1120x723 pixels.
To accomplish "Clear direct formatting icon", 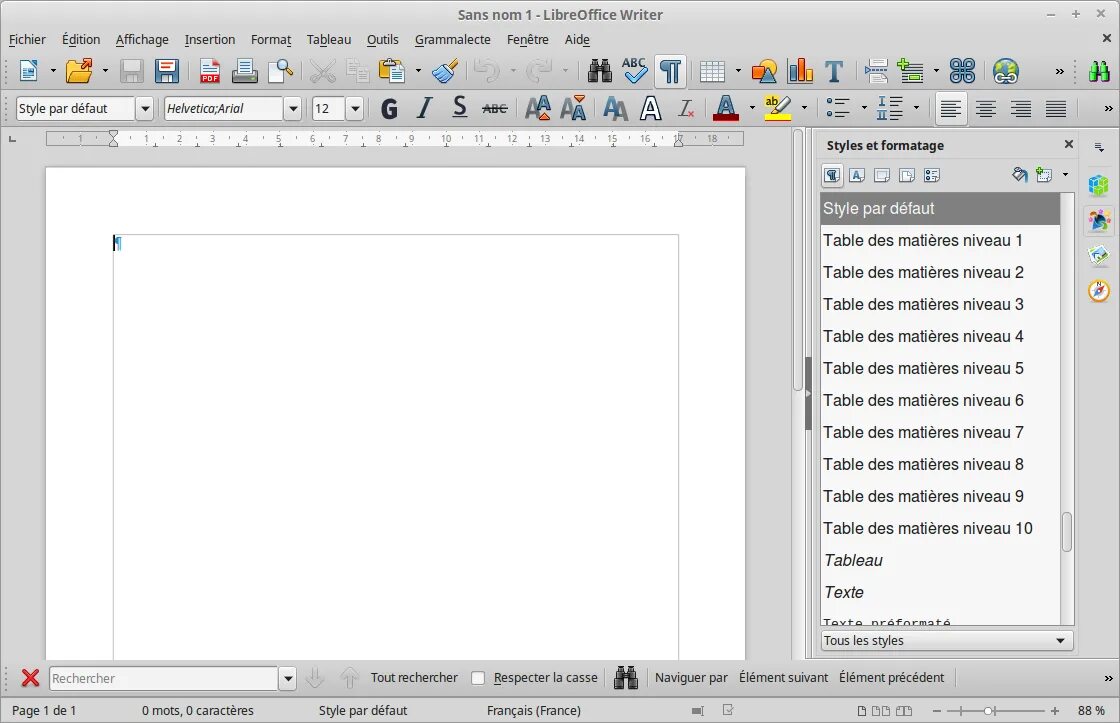I will tap(686, 109).
